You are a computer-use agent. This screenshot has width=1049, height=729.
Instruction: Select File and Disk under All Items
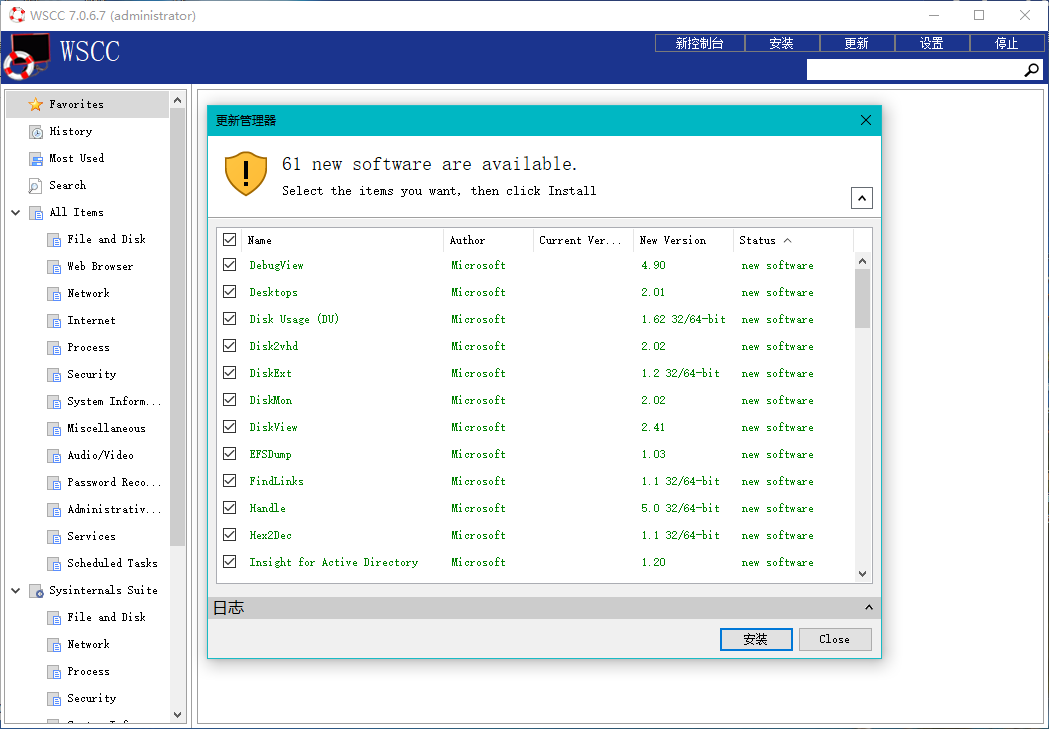coord(106,239)
